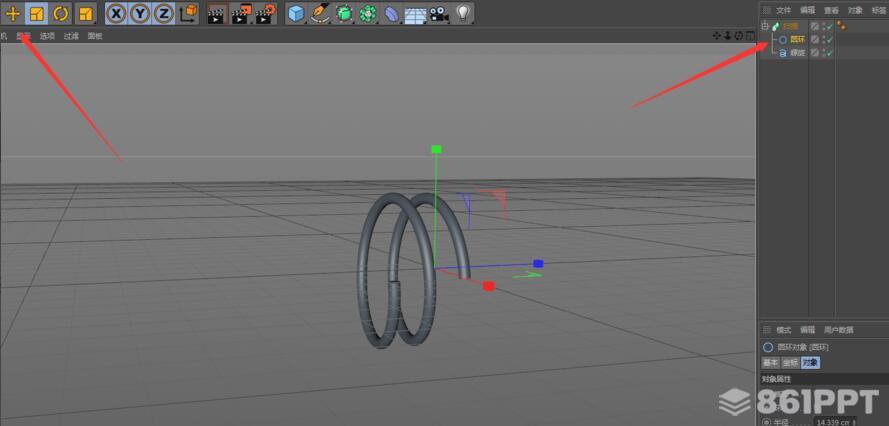
Task: Open the 文件 menu in Object Manager
Action: coord(783,9)
